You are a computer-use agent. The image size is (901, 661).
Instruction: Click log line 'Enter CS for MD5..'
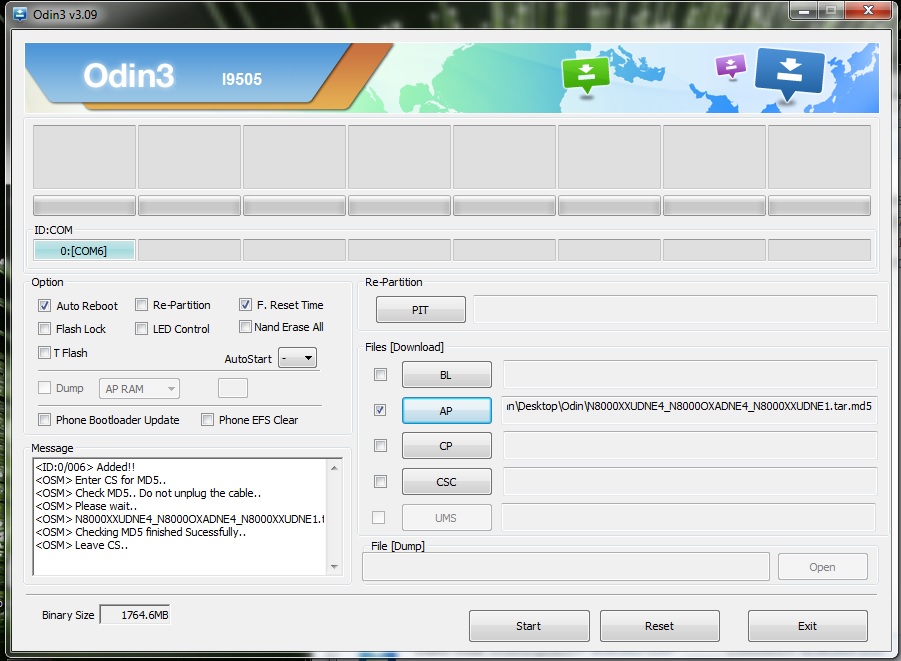tap(120, 480)
